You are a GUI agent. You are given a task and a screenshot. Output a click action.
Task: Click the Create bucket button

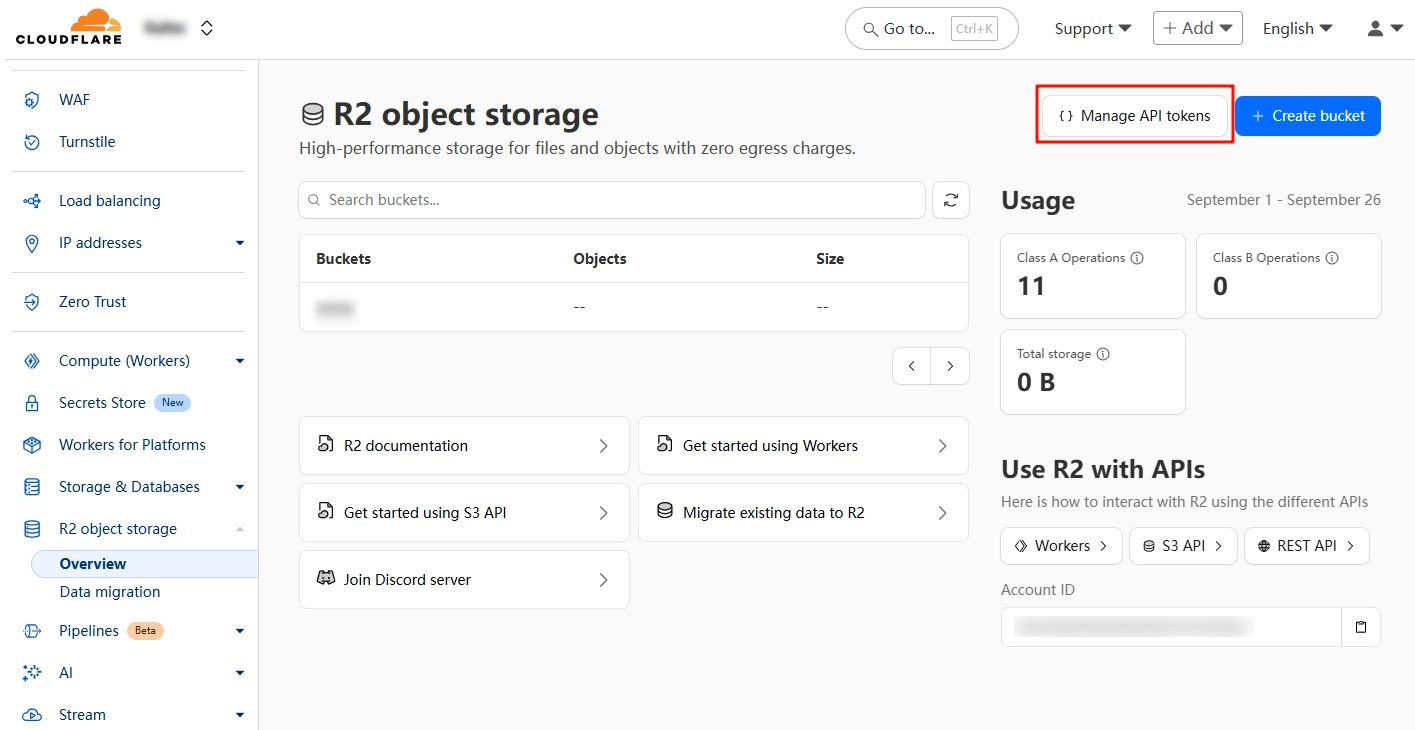point(1307,116)
